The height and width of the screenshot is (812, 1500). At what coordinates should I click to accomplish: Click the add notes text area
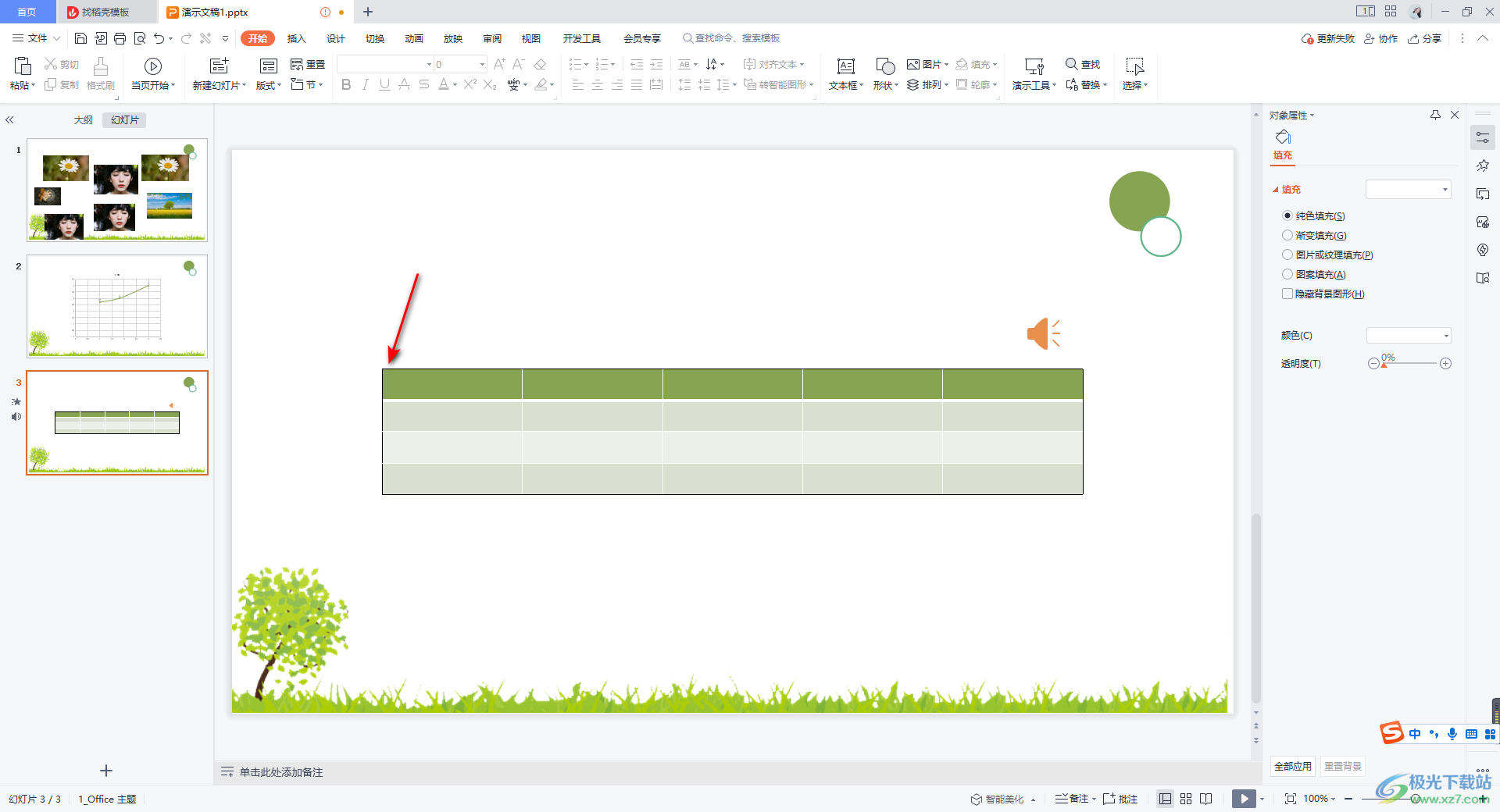281,772
